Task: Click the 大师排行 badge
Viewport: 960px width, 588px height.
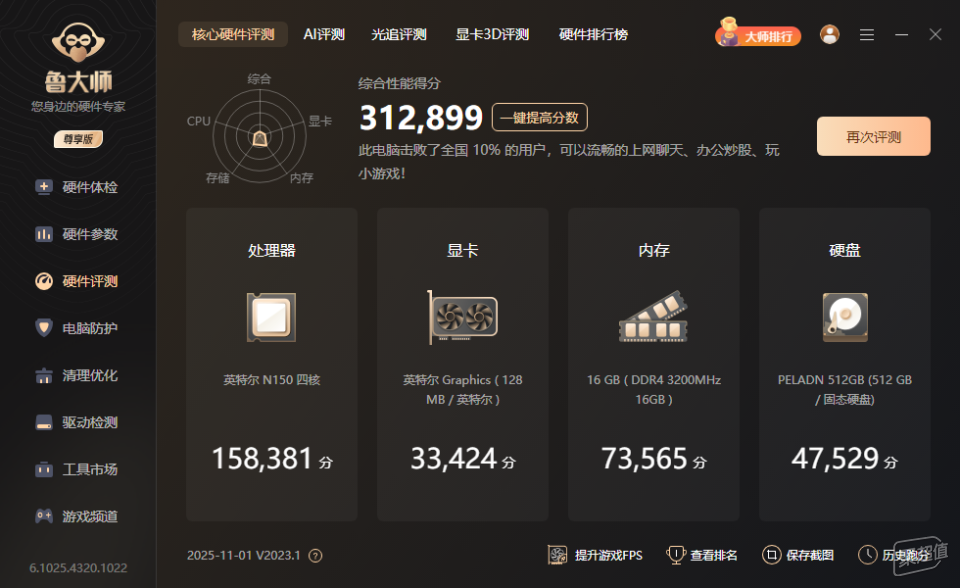Action: coord(758,36)
